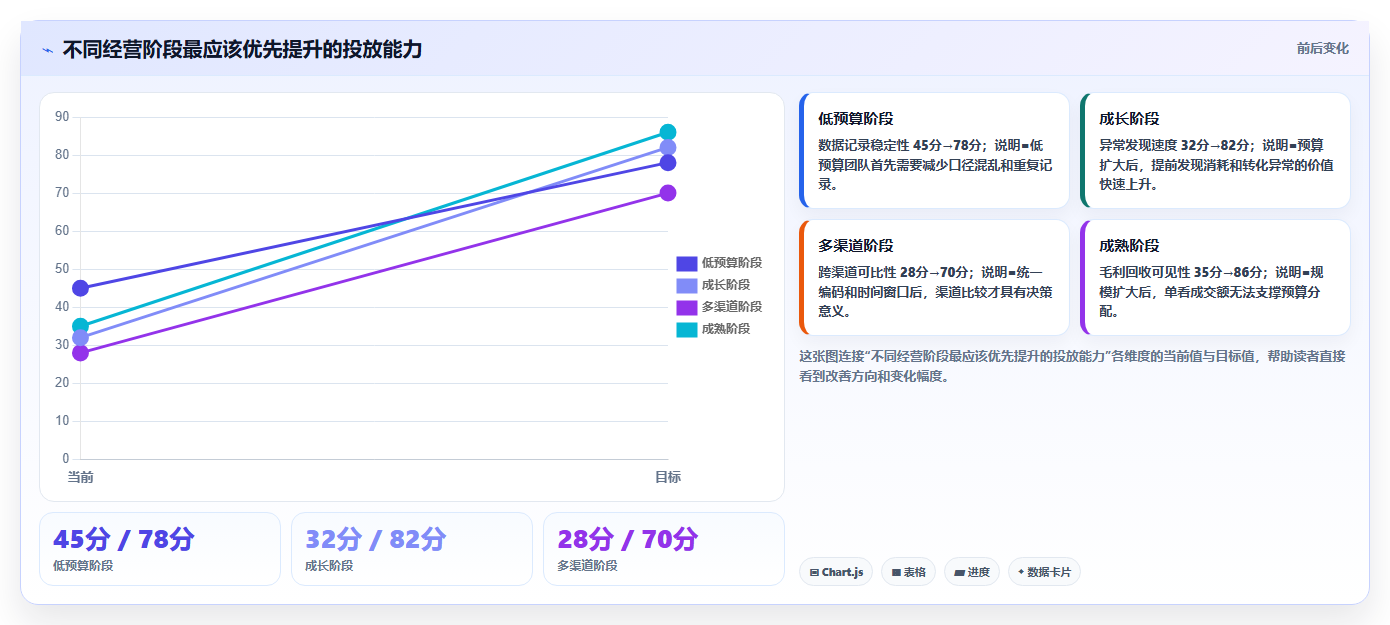The image size is (1390, 625).
Task: Click the chart title 不同经营阶段最应该优先提升的投放能力
Action: pyautogui.click(x=242, y=49)
